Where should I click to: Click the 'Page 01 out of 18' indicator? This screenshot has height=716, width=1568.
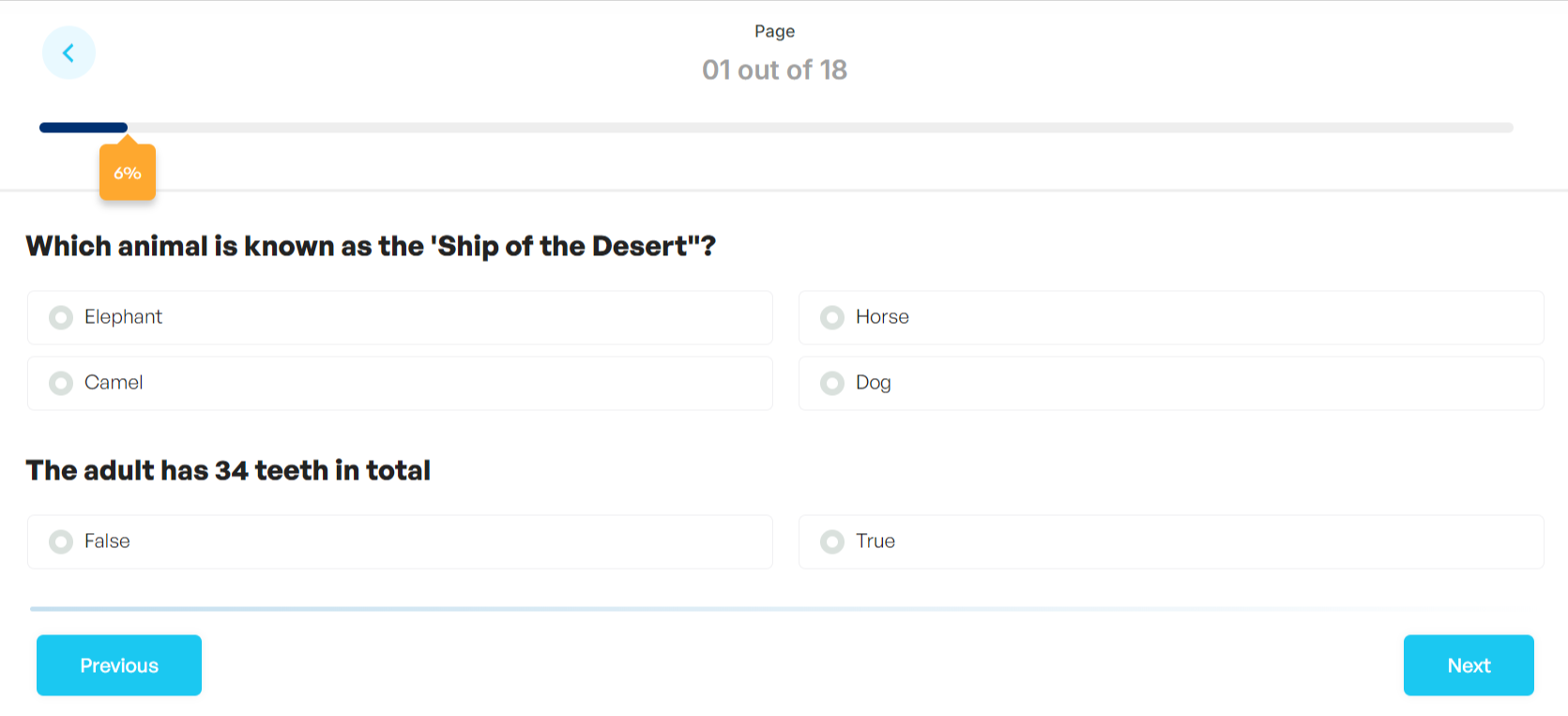click(x=774, y=52)
